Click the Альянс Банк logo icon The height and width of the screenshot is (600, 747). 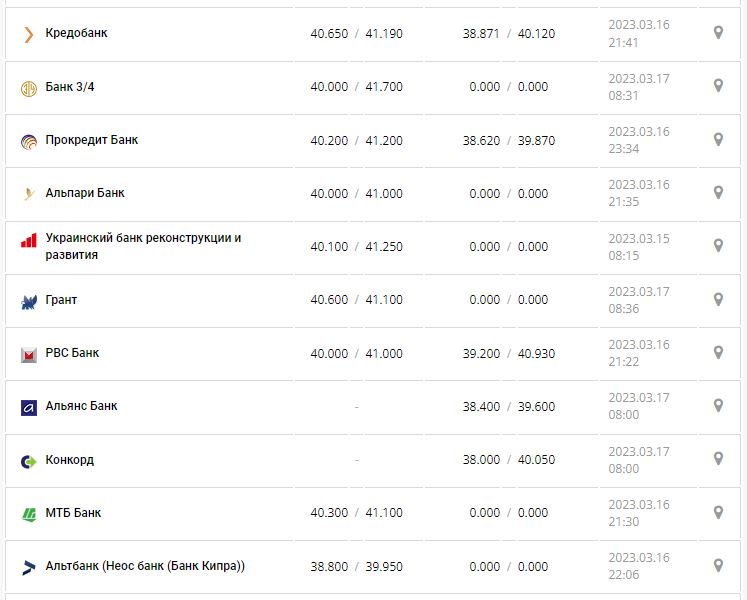click(x=28, y=407)
